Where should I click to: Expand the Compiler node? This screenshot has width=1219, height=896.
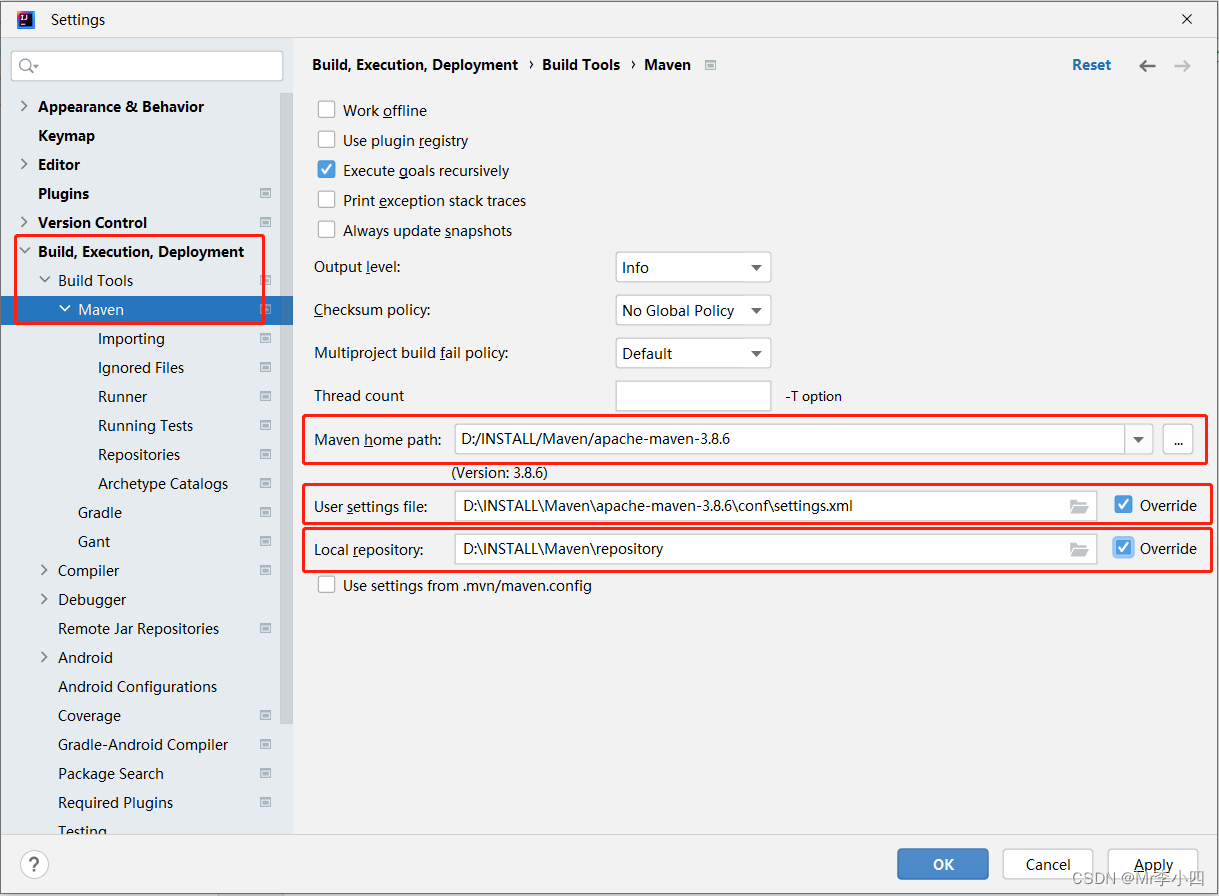[45, 570]
